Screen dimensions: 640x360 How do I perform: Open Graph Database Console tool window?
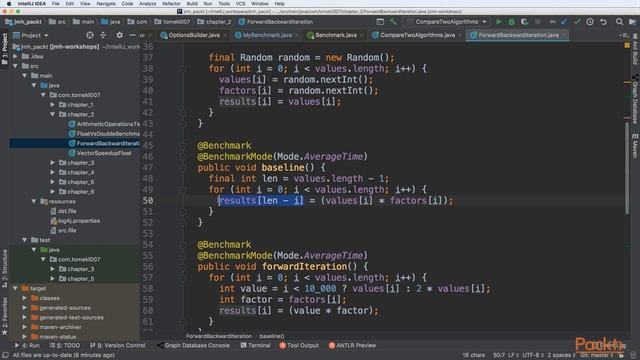pyautogui.click(x=193, y=345)
